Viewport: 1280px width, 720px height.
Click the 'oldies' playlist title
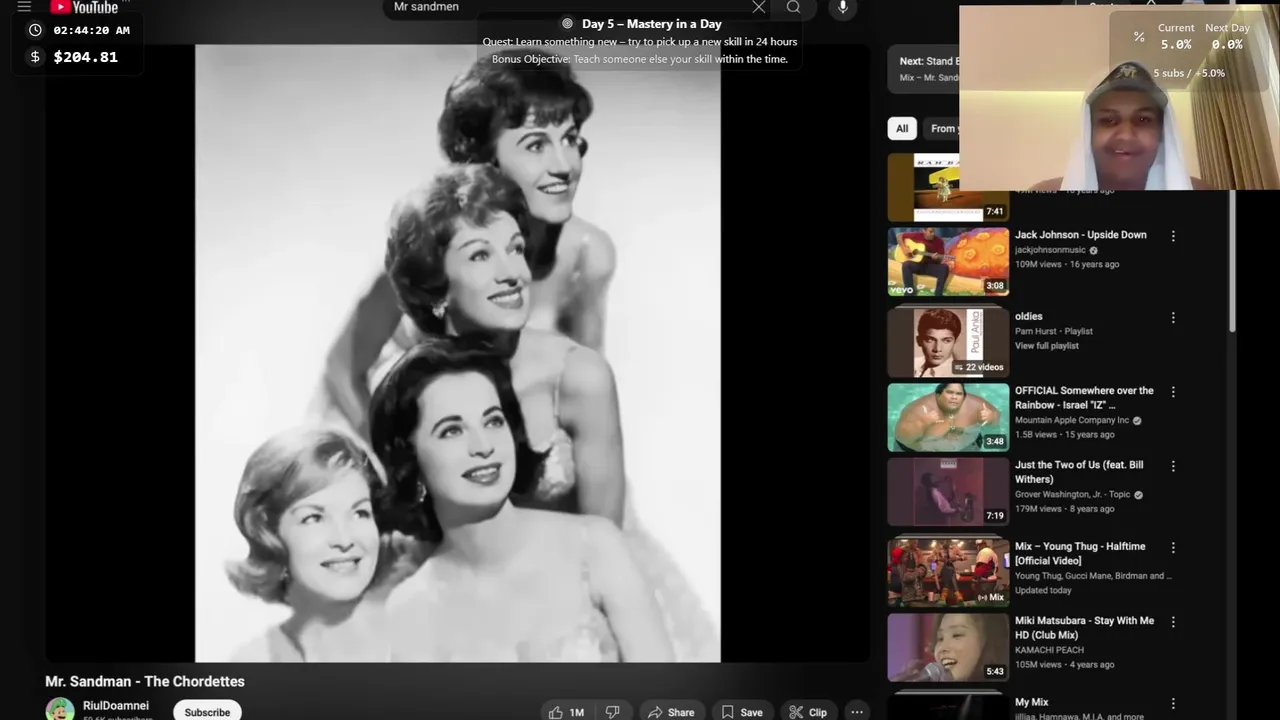point(1029,317)
